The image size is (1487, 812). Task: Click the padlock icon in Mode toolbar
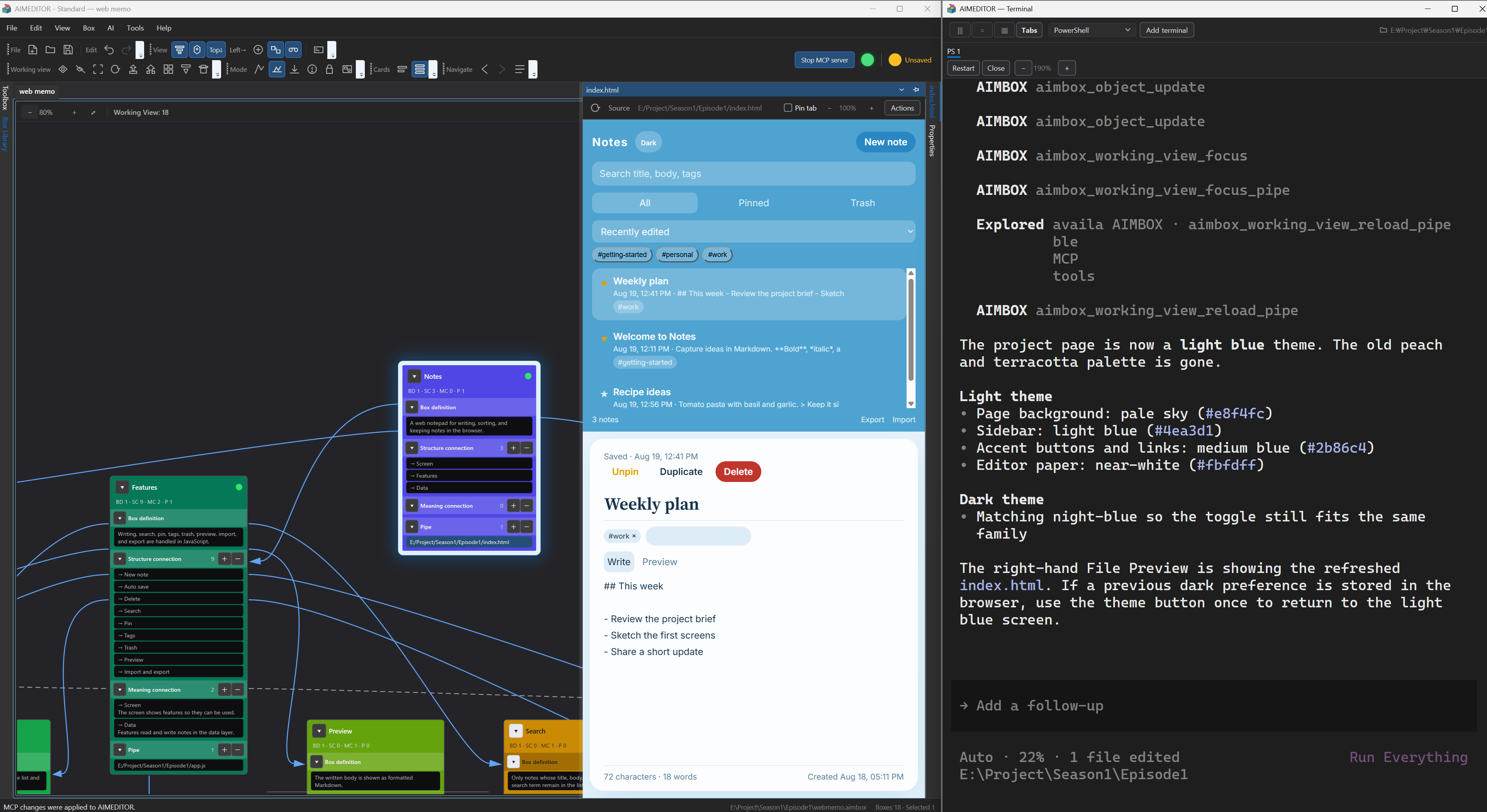tap(330, 69)
